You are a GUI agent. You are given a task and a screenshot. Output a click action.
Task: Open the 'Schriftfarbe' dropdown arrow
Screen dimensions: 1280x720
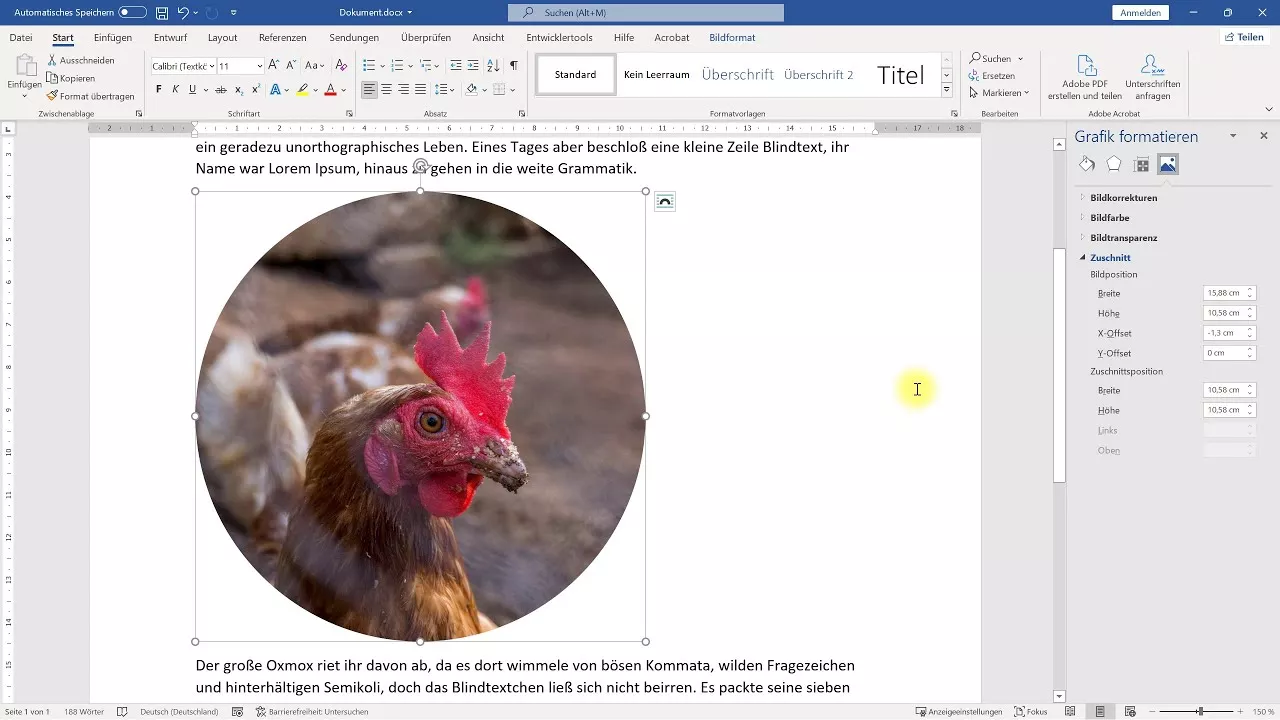tap(344, 89)
